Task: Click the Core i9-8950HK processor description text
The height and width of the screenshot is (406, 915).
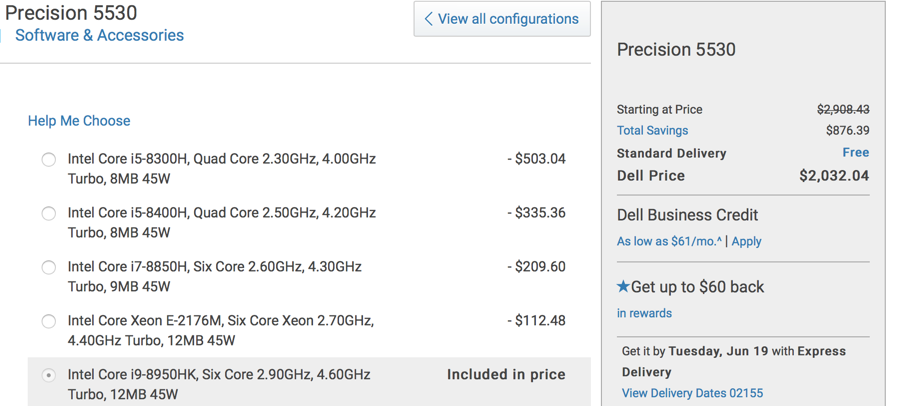Action: 219,384
